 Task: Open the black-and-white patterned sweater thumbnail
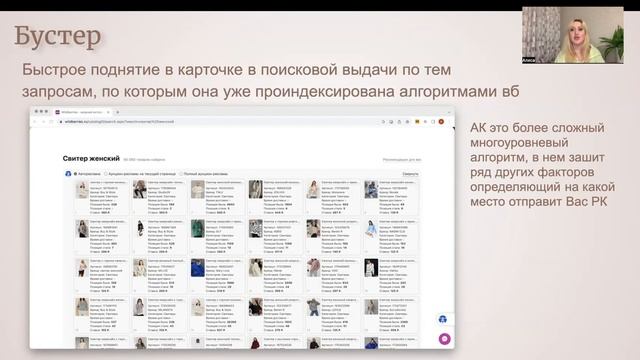click(x=256, y=229)
